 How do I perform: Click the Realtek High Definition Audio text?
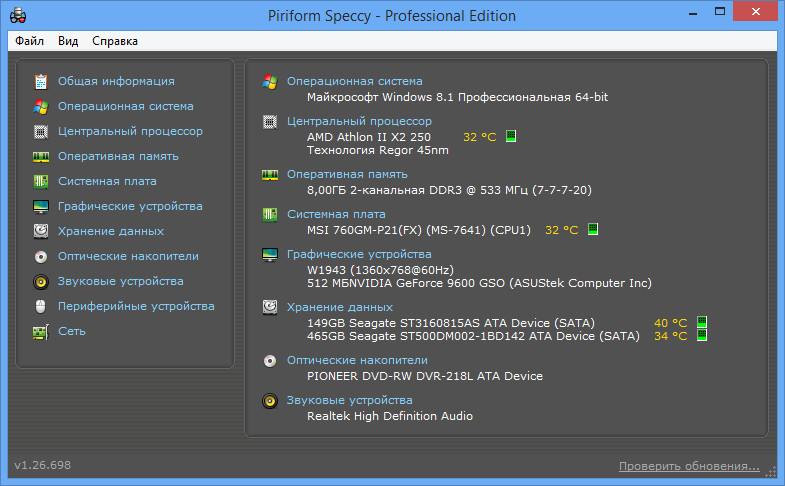point(389,416)
